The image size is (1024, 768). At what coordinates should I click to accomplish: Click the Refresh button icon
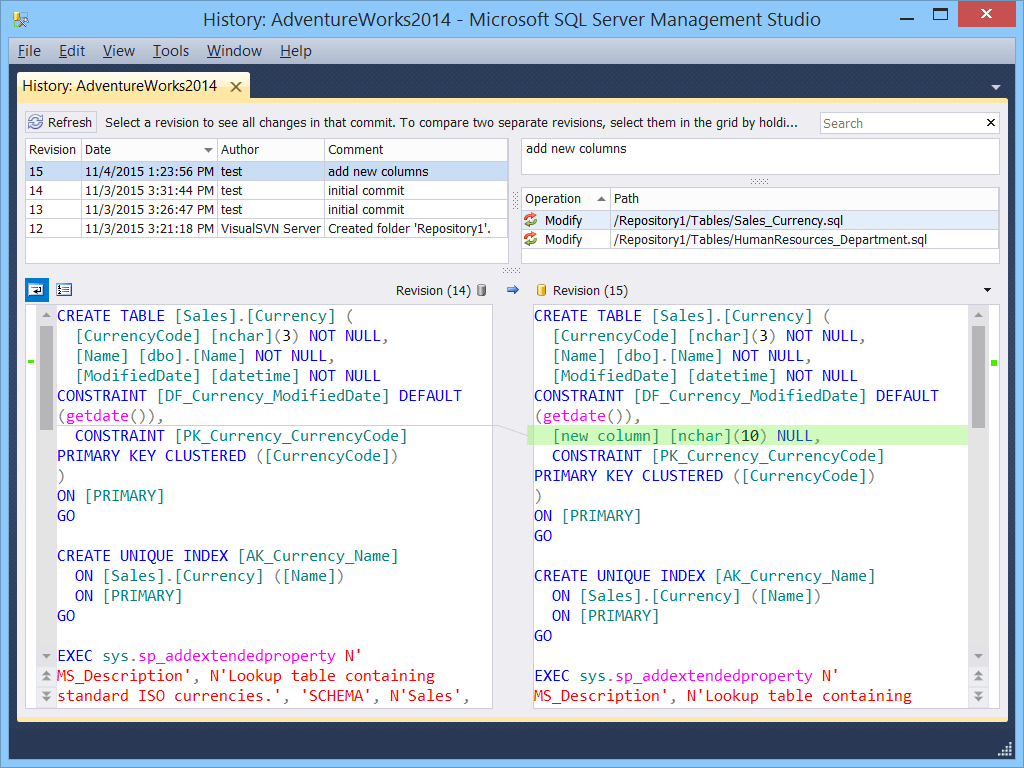click(x=36, y=123)
